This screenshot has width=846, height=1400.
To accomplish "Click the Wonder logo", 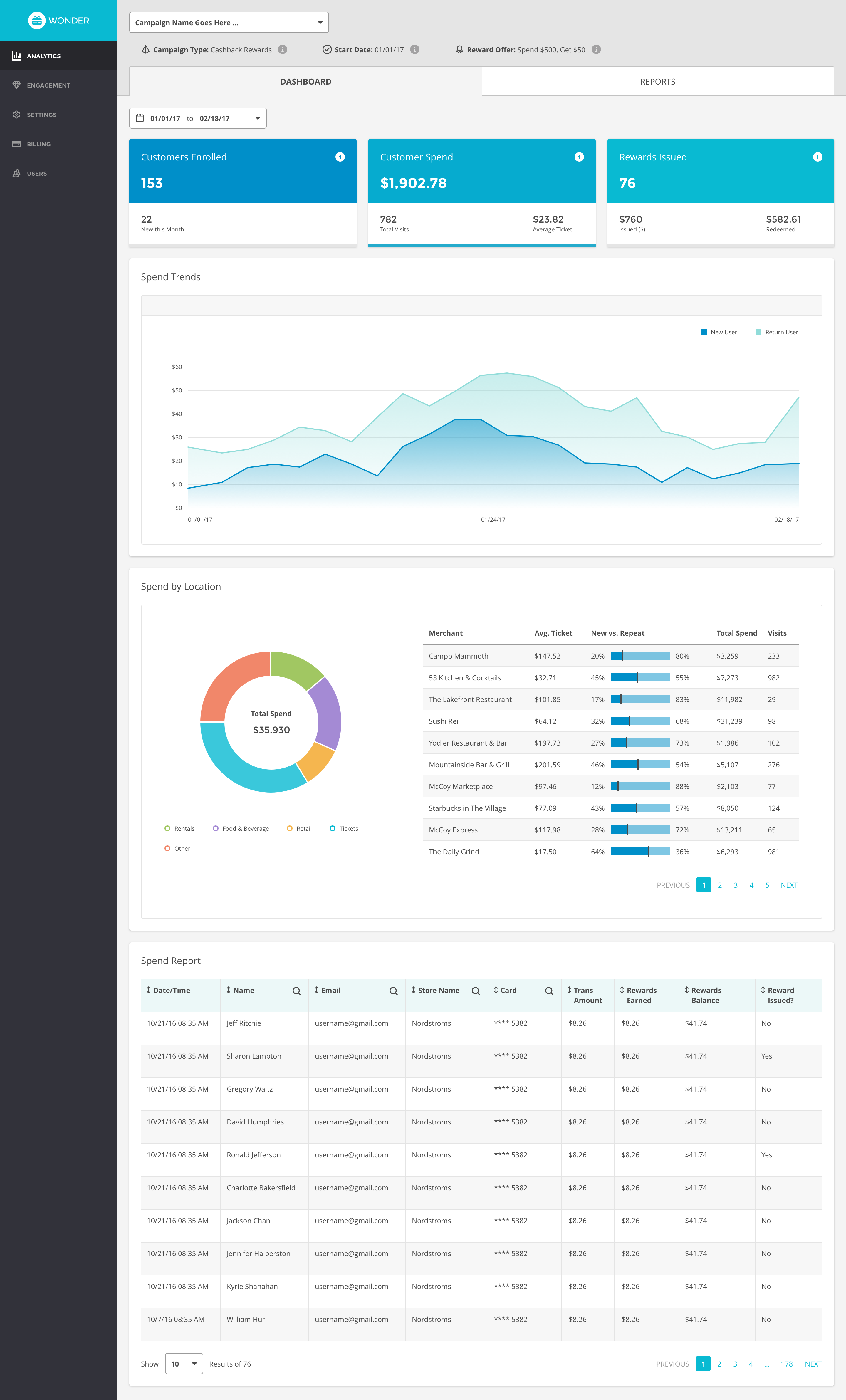I will click(x=58, y=21).
